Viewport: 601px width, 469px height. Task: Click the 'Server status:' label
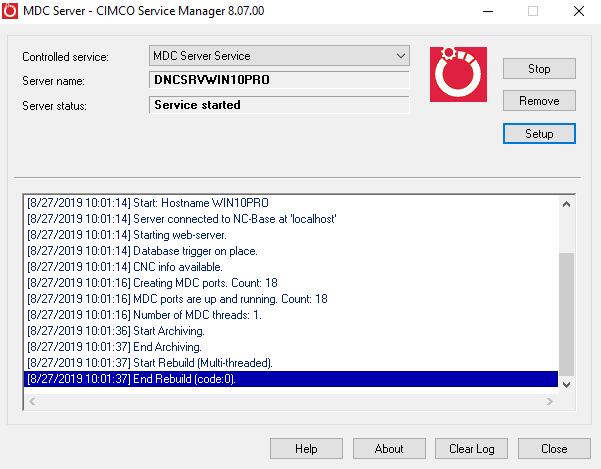pos(54,105)
